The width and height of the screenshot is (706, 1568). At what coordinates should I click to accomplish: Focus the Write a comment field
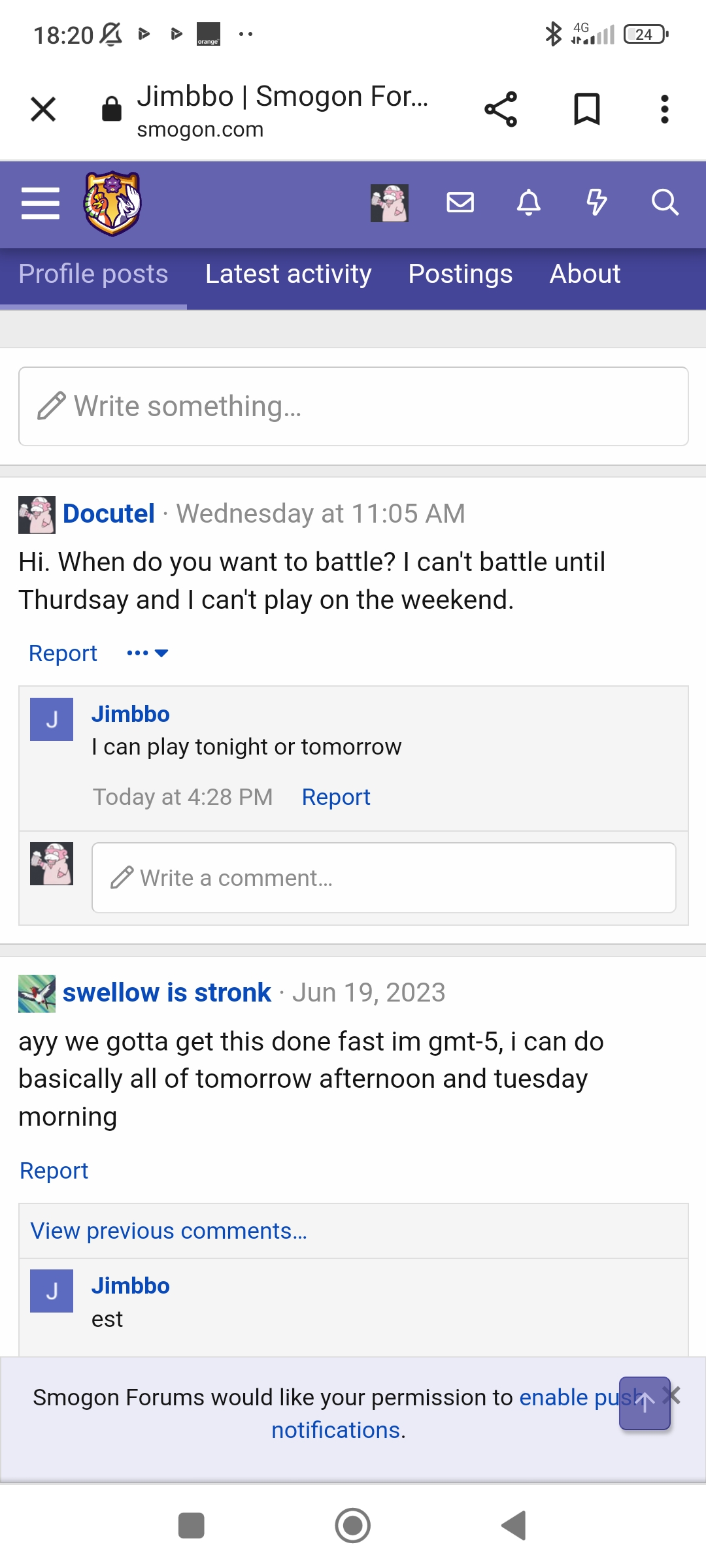[x=384, y=877]
